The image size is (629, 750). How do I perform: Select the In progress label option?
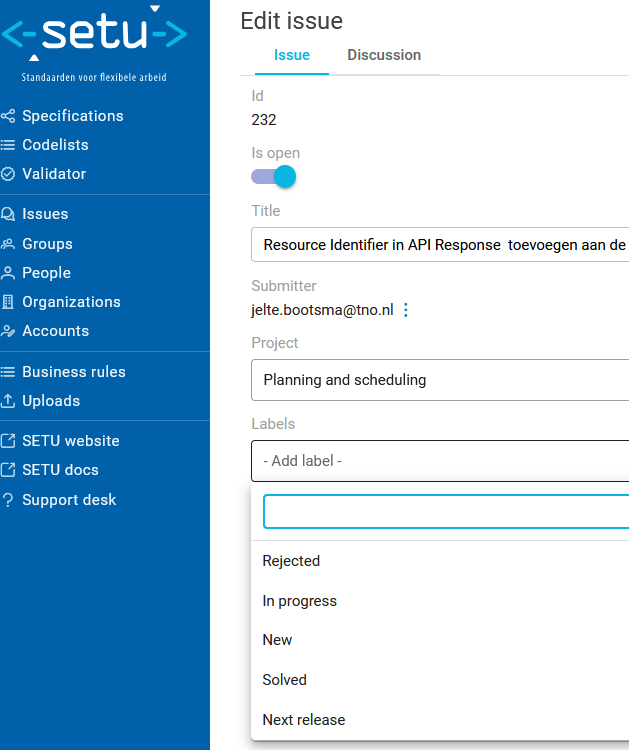(440, 601)
